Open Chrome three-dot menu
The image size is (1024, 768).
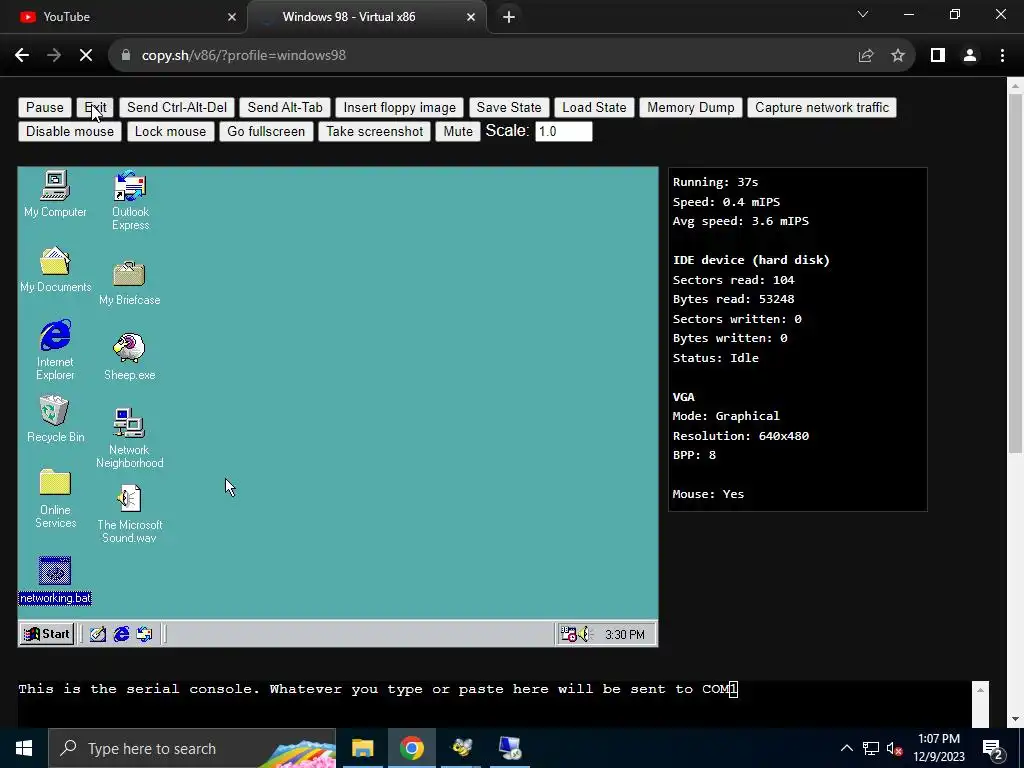click(x=1002, y=56)
